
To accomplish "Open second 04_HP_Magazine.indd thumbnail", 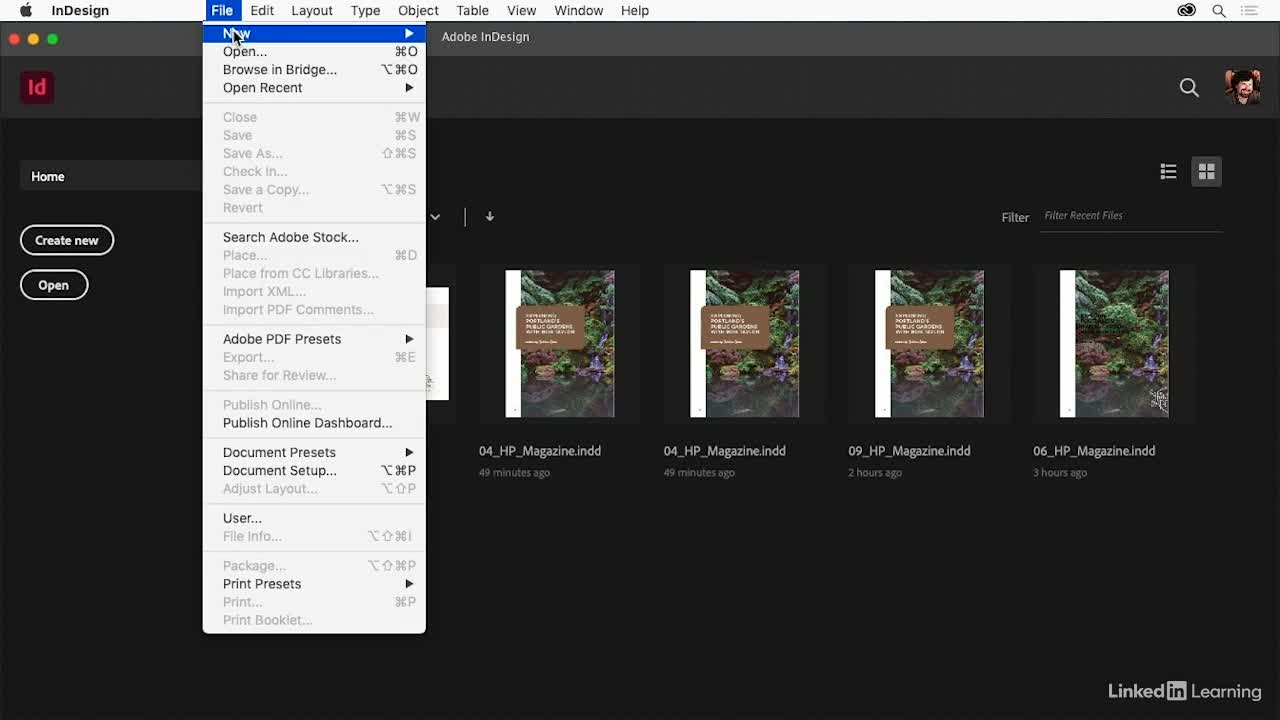I will coord(745,343).
